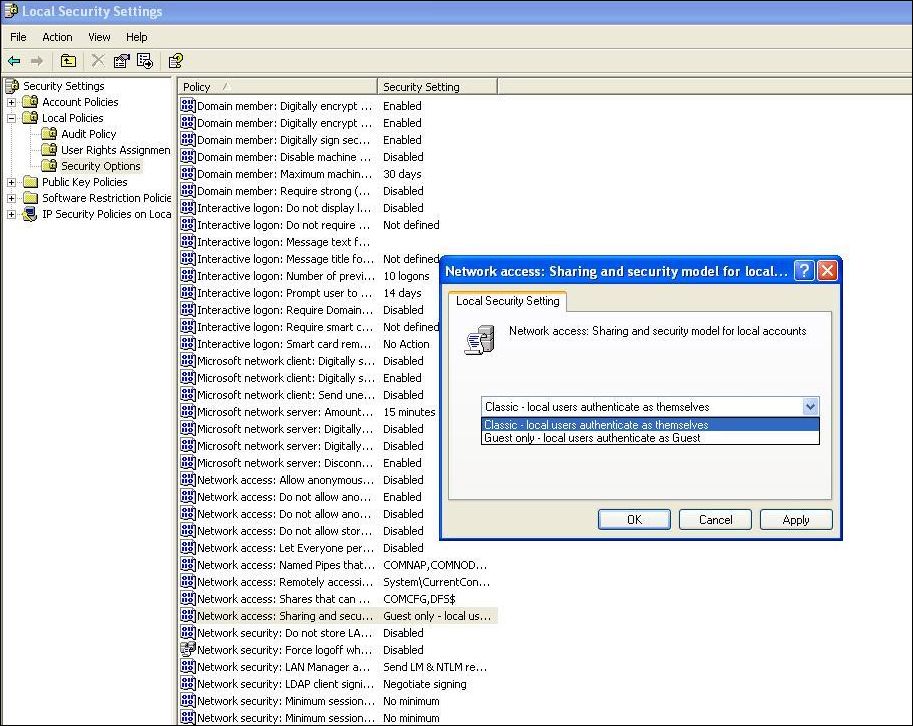Open the Properties toolbar icon

tap(122, 61)
